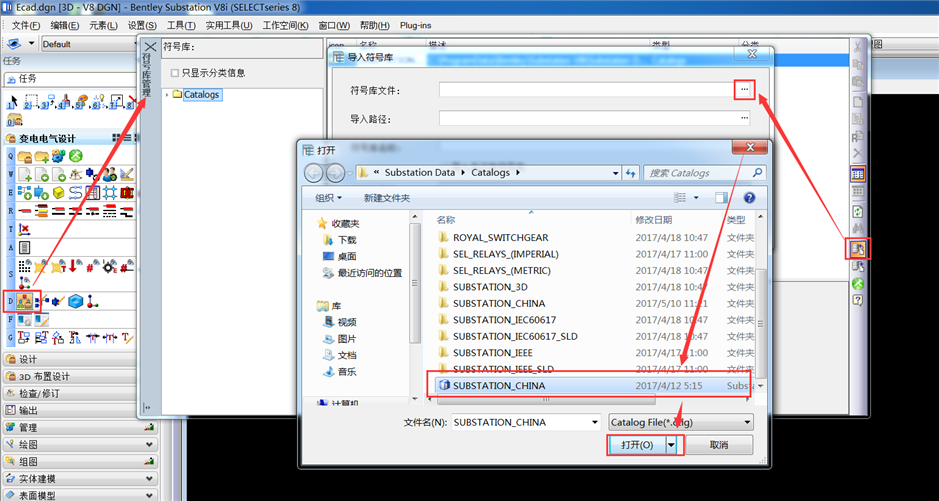The height and width of the screenshot is (501, 939).
Task: Click the first text tool icon in row G
Action: (24, 338)
